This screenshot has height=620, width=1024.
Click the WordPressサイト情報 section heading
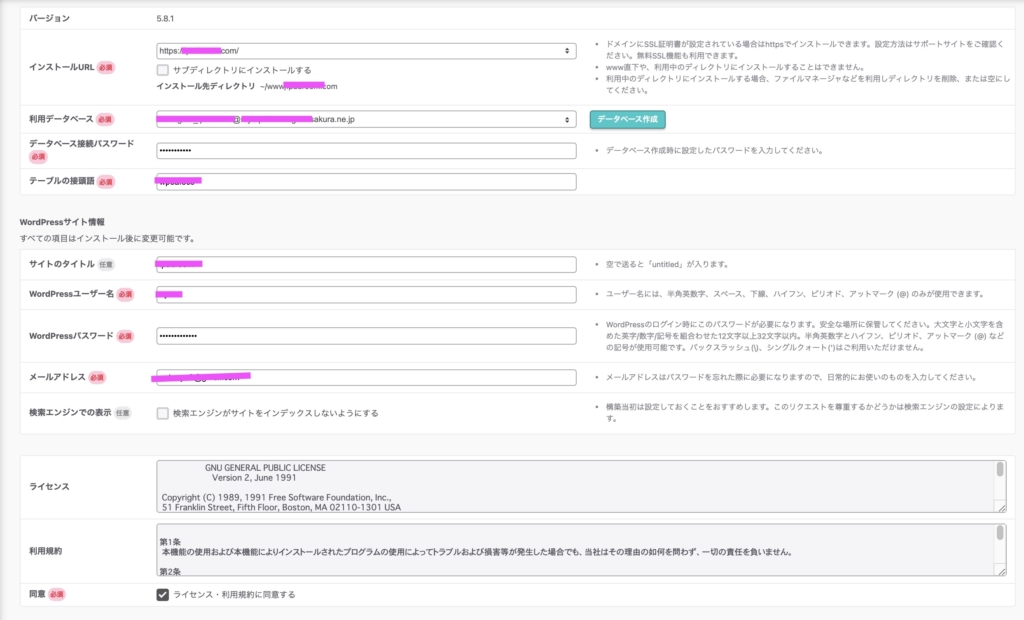point(62,221)
